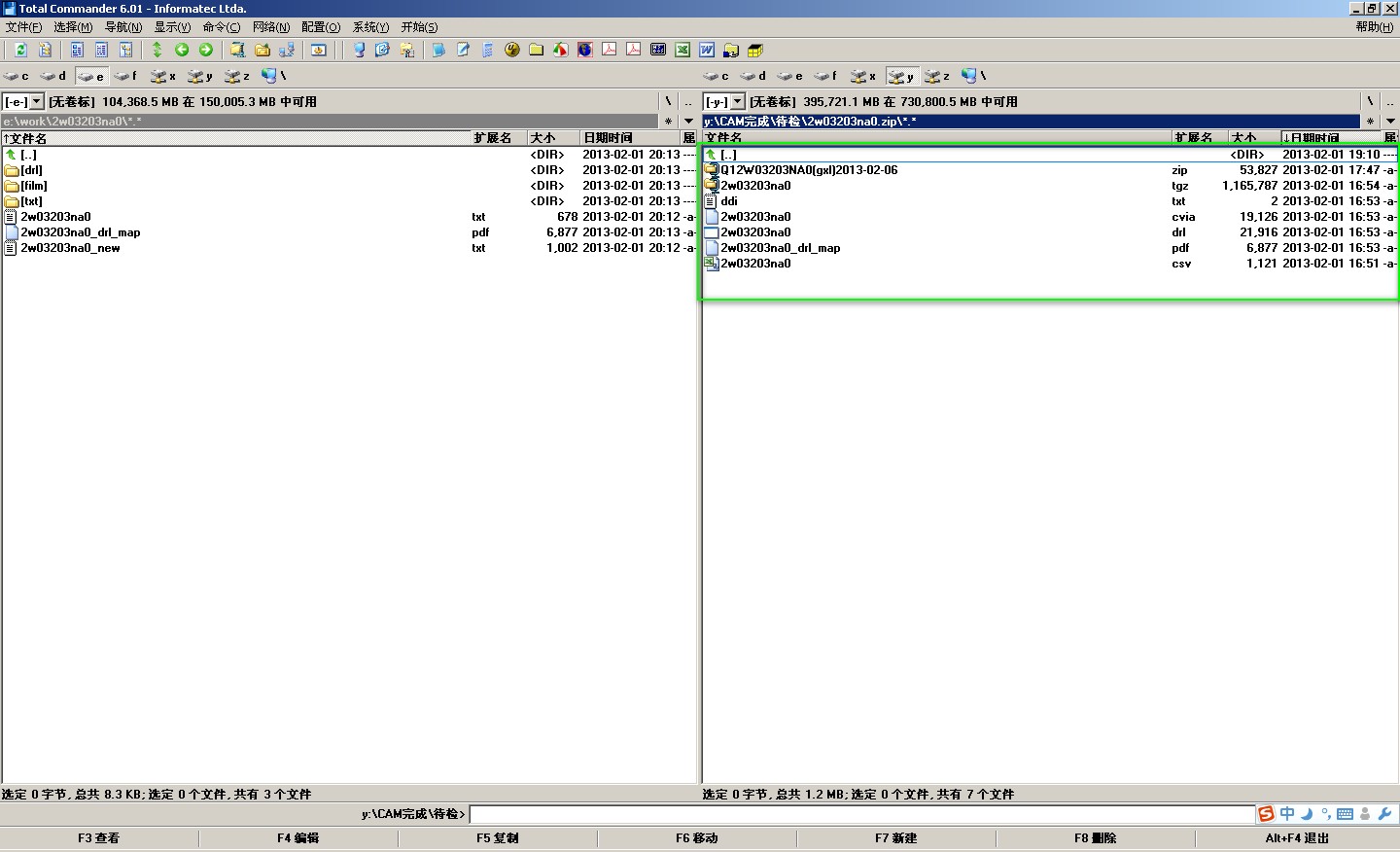This screenshot has height=852, width=1400.
Task: Click the beach ball toolbar icon
Action: tap(561, 50)
